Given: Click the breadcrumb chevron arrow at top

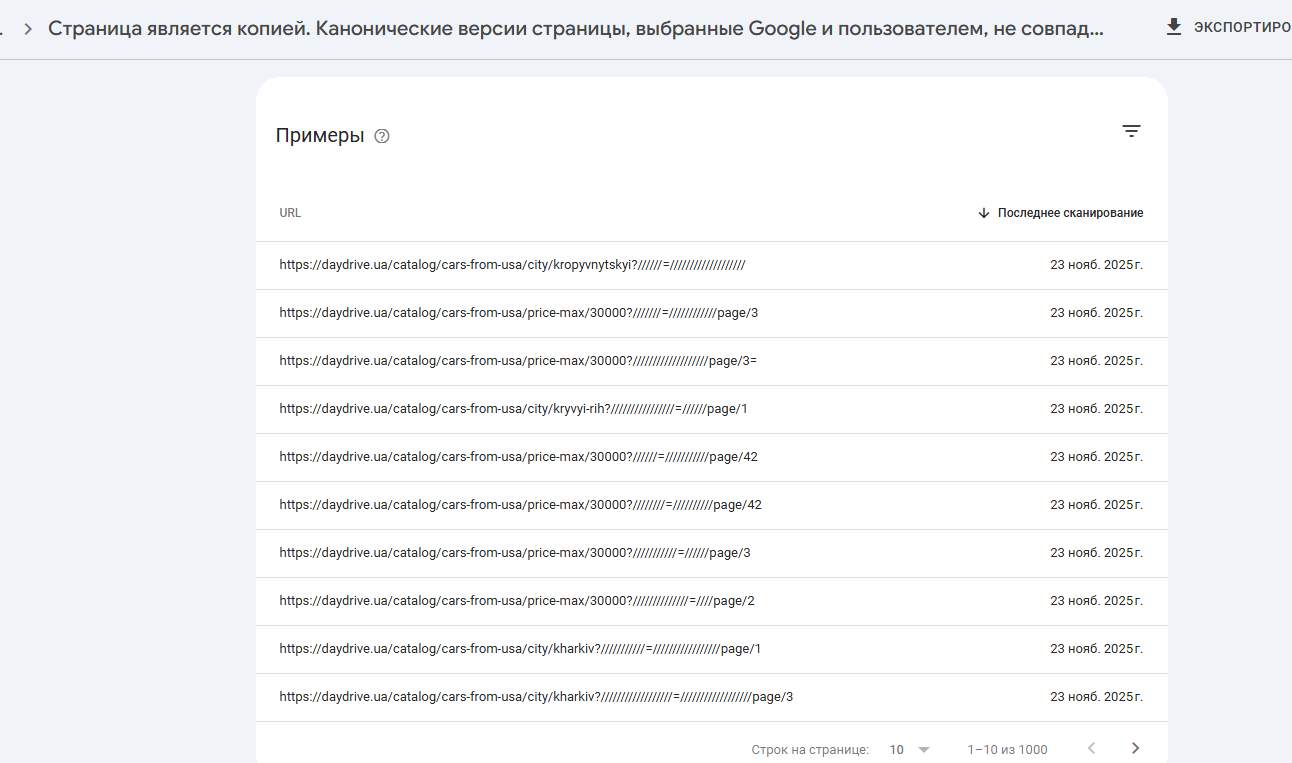Looking at the screenshot, I should point(28,29).
